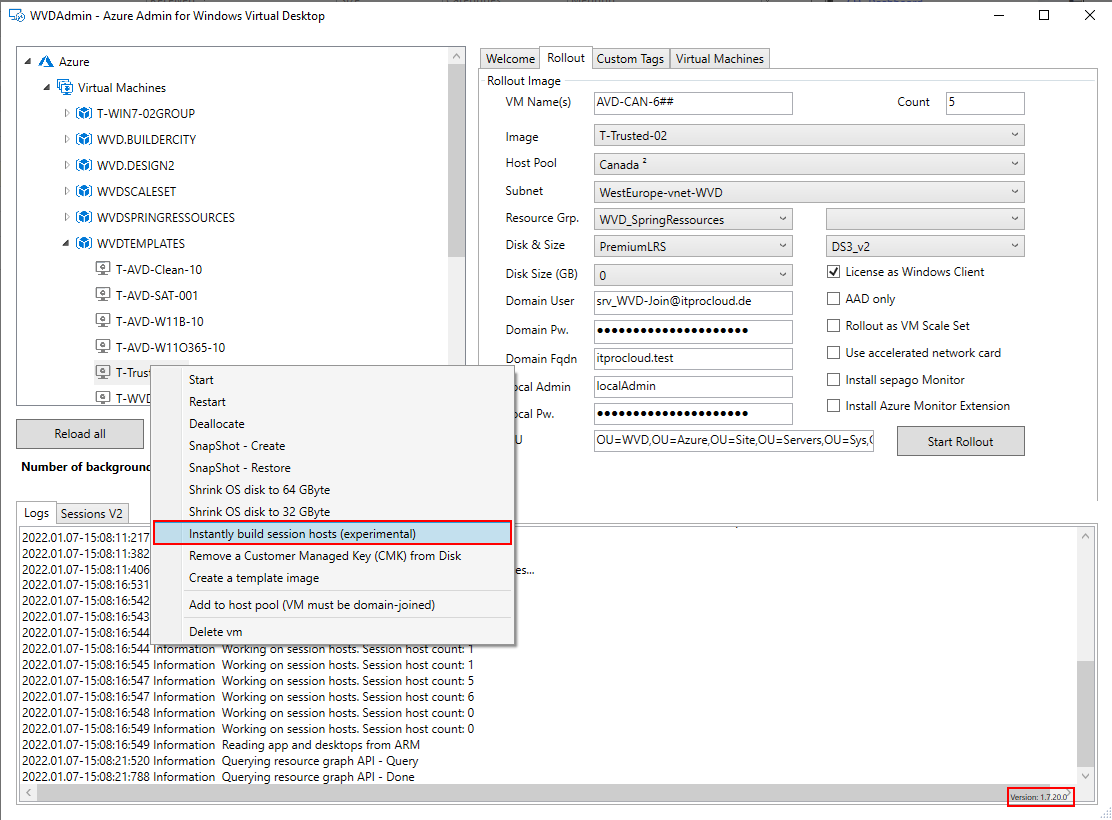
Task: Click the Reload all button
Action: [80, 433]
